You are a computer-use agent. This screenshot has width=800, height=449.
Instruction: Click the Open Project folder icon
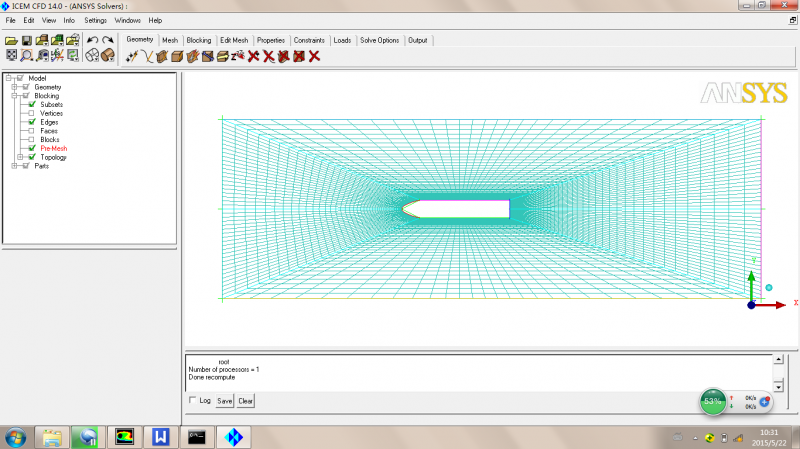11,41
